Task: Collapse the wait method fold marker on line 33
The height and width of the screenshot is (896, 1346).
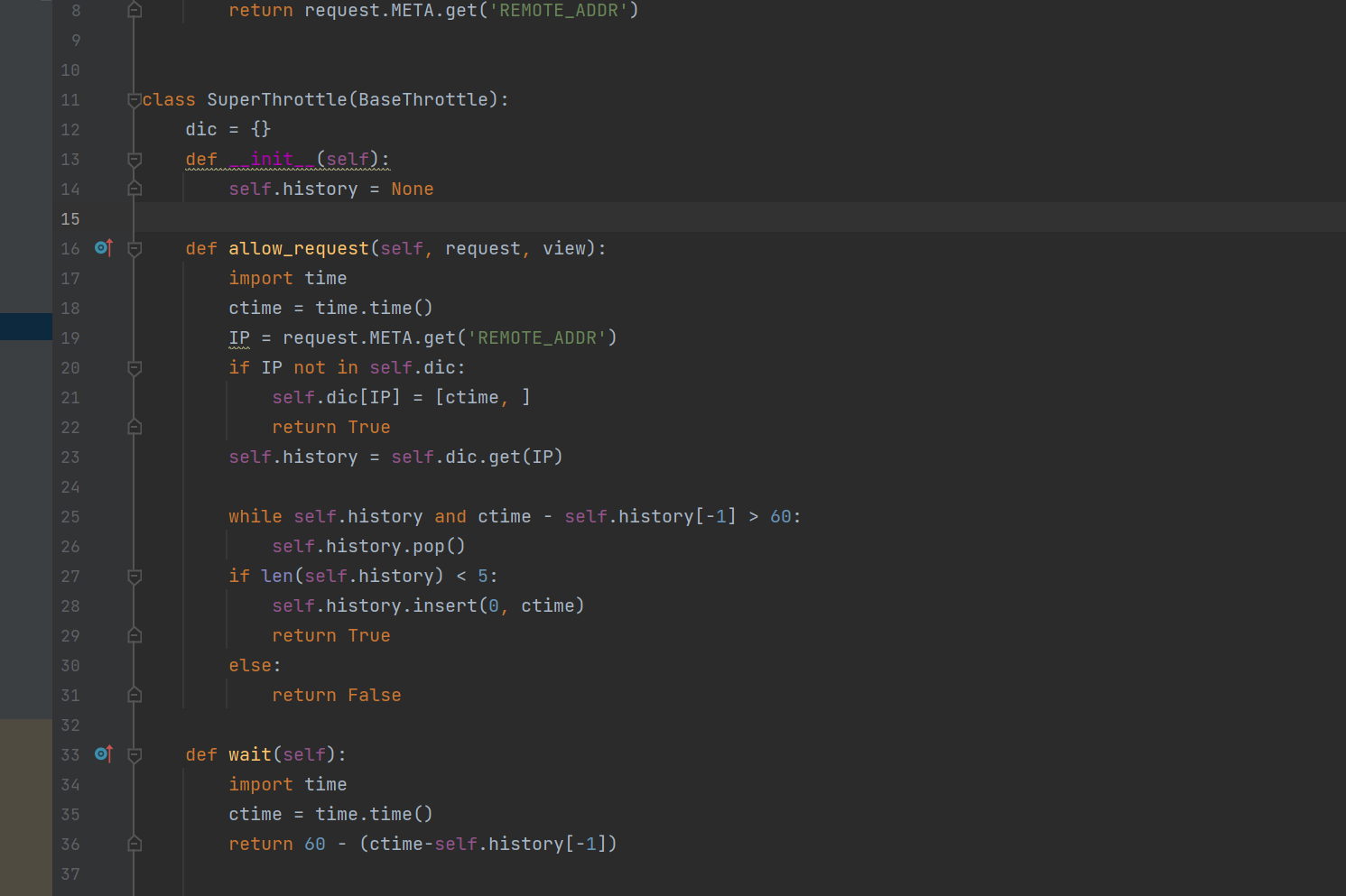Action: click(x=135, y=754)
